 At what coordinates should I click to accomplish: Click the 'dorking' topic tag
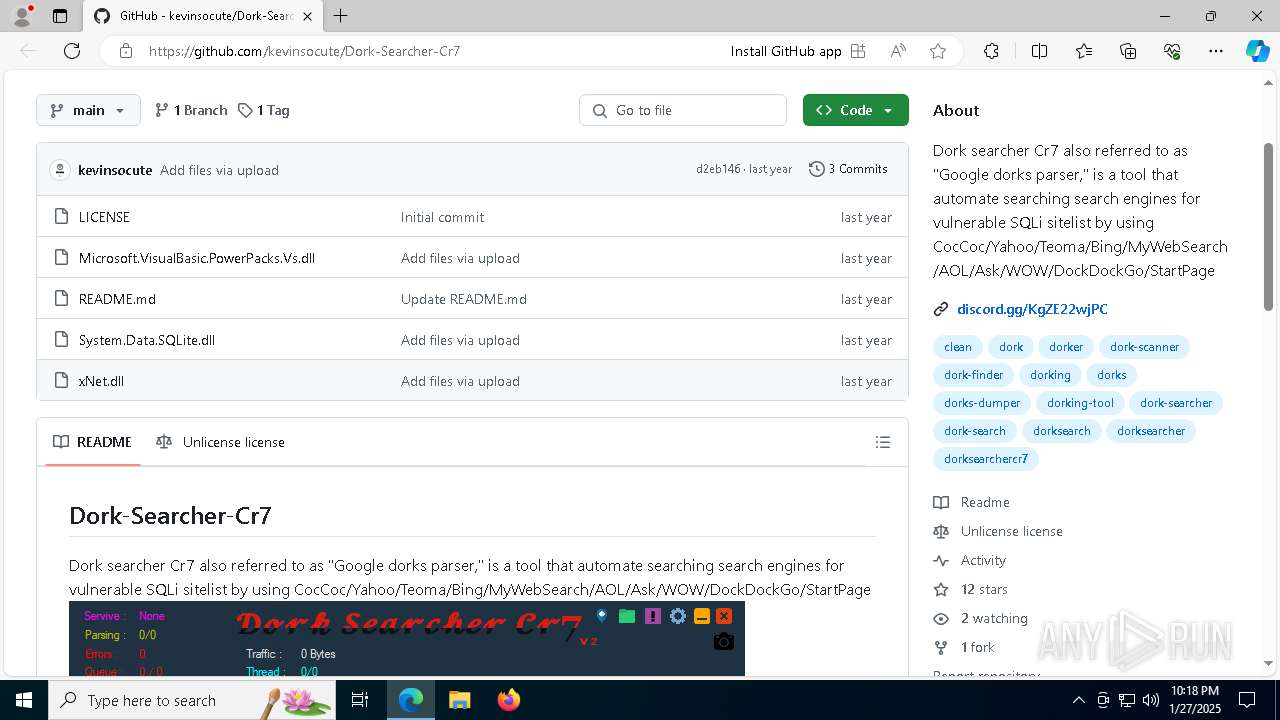click(x=1050, y=375)
